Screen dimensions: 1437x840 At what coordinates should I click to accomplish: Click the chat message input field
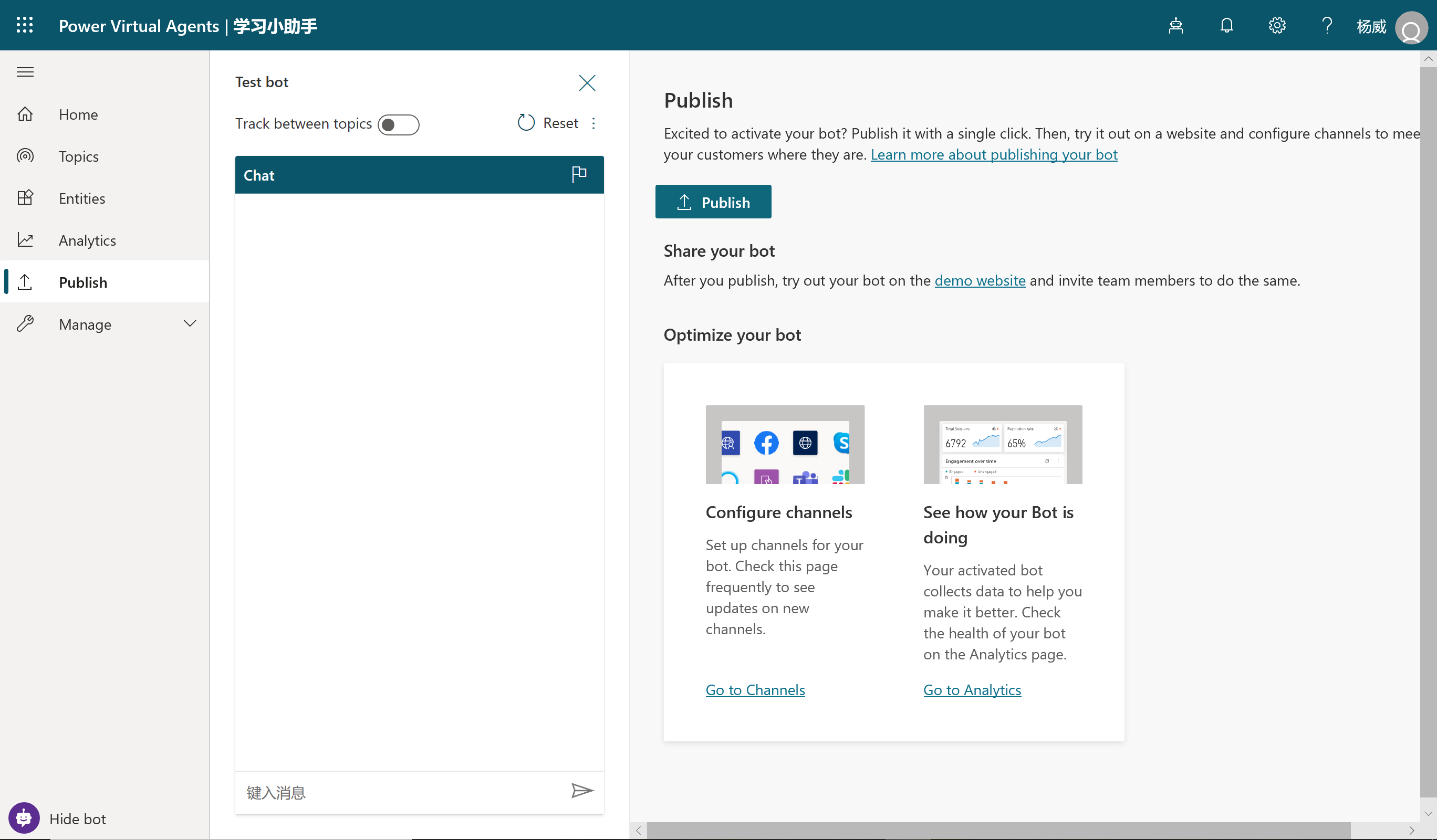(399, 792)
